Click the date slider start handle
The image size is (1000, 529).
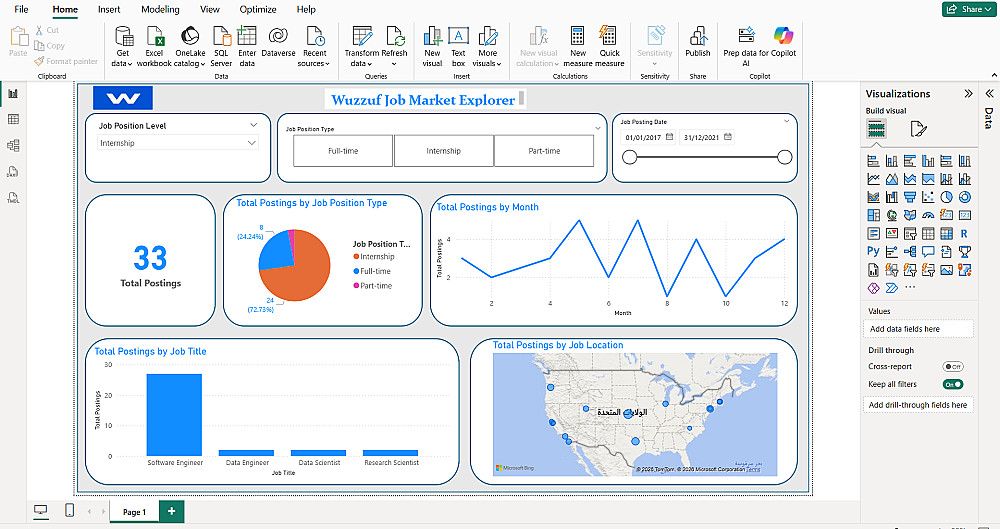click(x=629, y=157)
